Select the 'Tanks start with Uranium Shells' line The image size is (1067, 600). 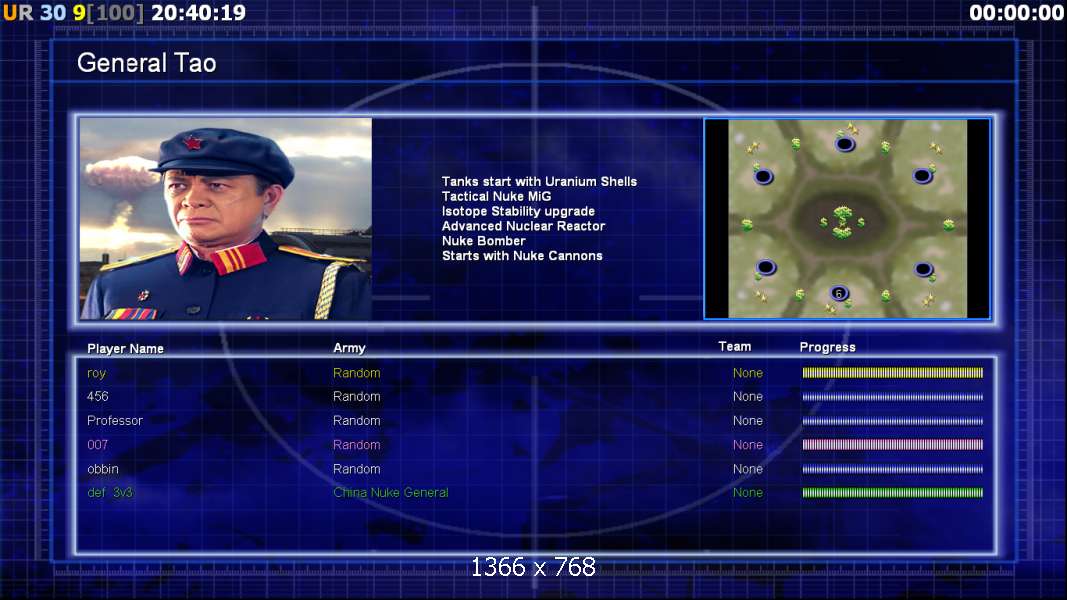(x=539, y=182)
